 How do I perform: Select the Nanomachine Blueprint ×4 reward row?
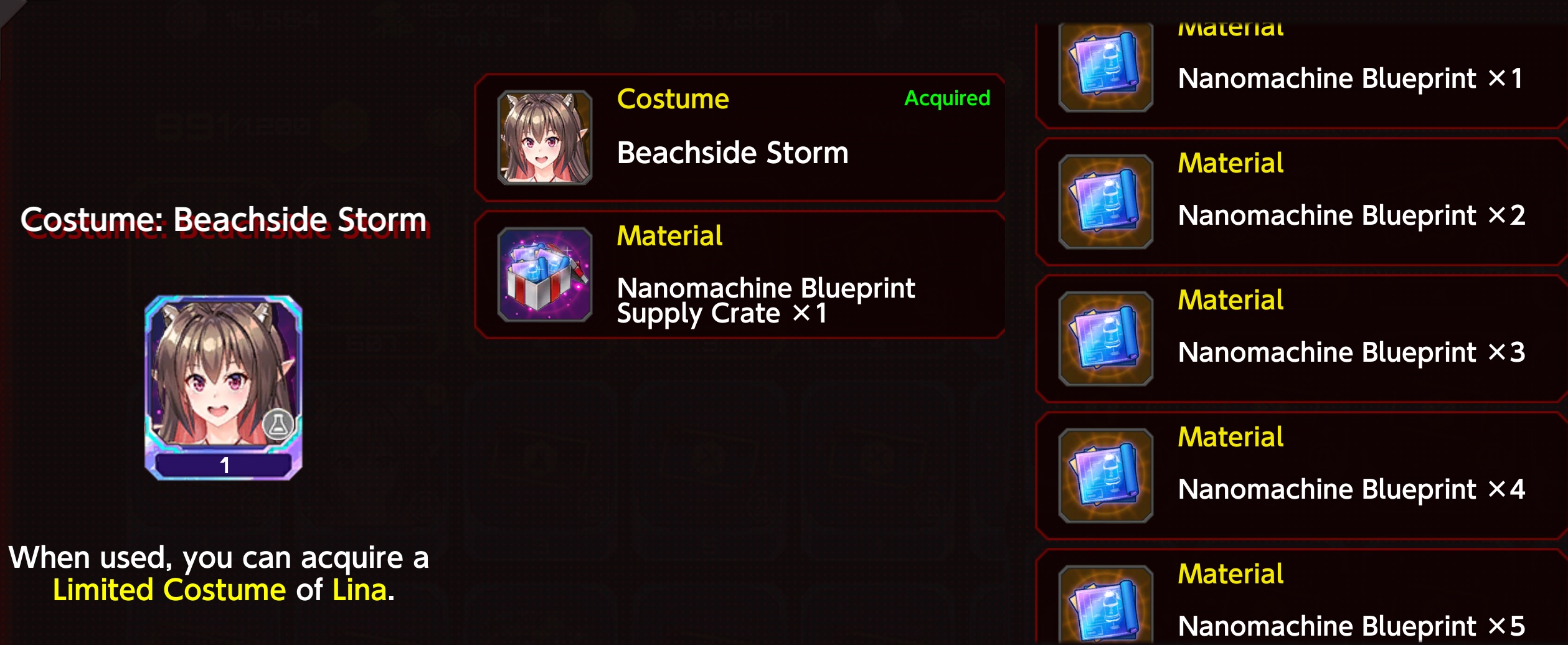[x=1301, y=476]
